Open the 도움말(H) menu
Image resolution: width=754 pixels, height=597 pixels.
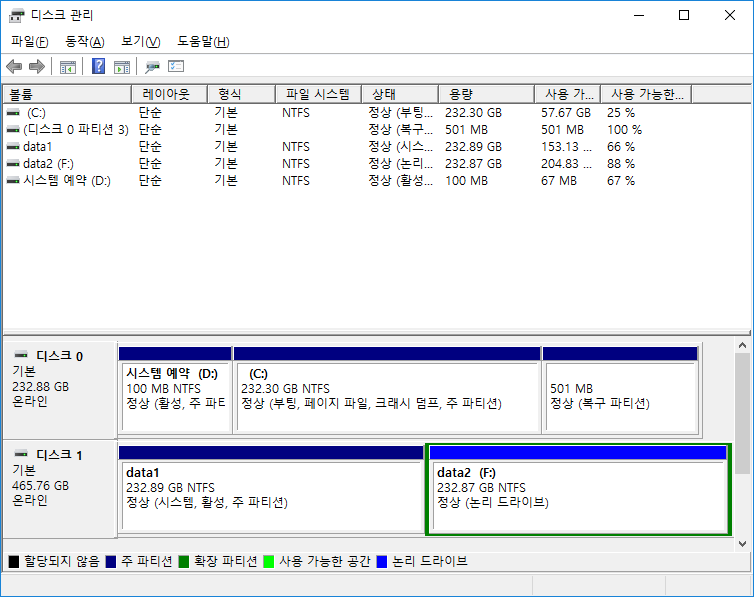coord(203,41)
